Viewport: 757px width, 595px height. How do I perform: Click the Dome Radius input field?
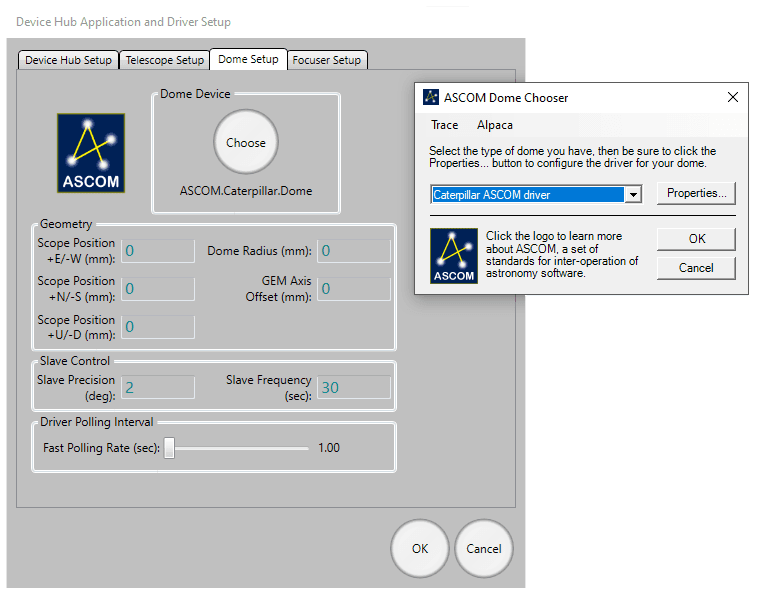353,251
